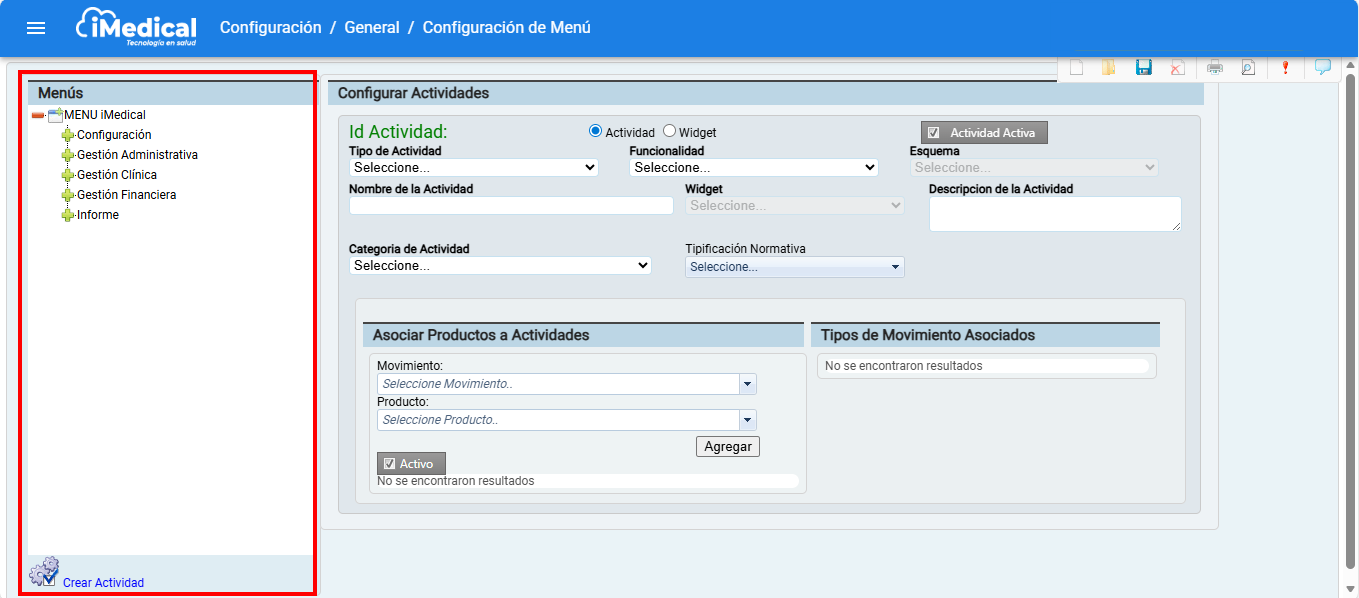
Task: Click the Nombre de la Actividad text field
Action: point(511,206)
